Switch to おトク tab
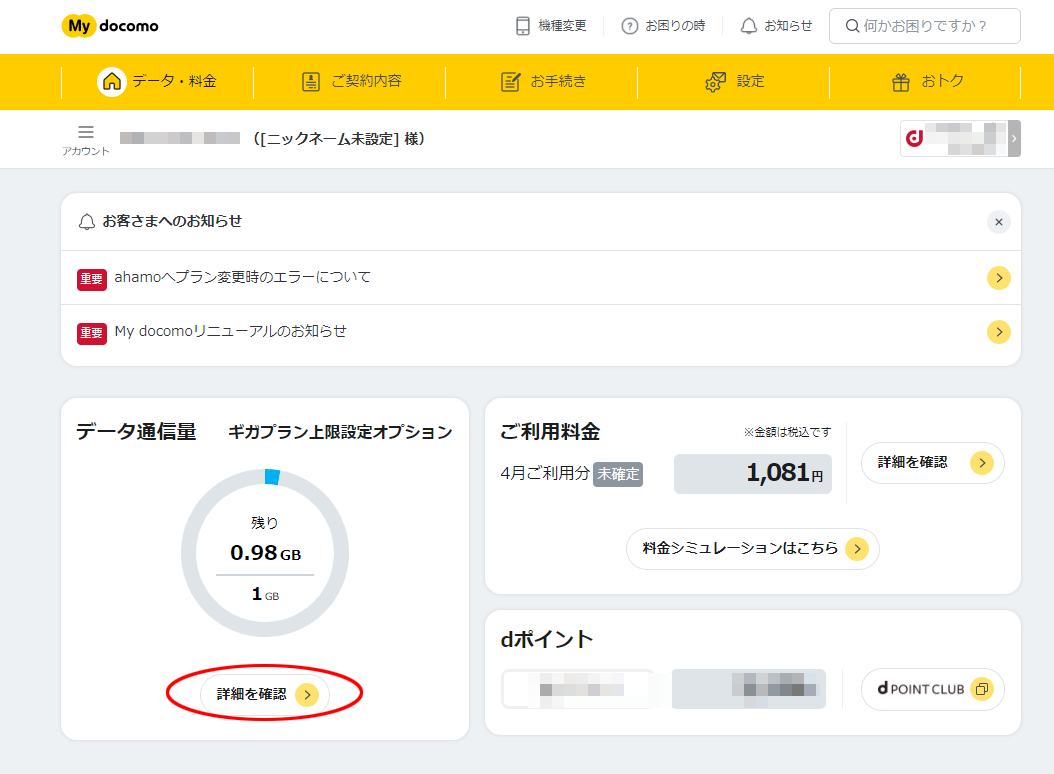The height and width of the screenshot is (774, 1054). coord(926,82)
